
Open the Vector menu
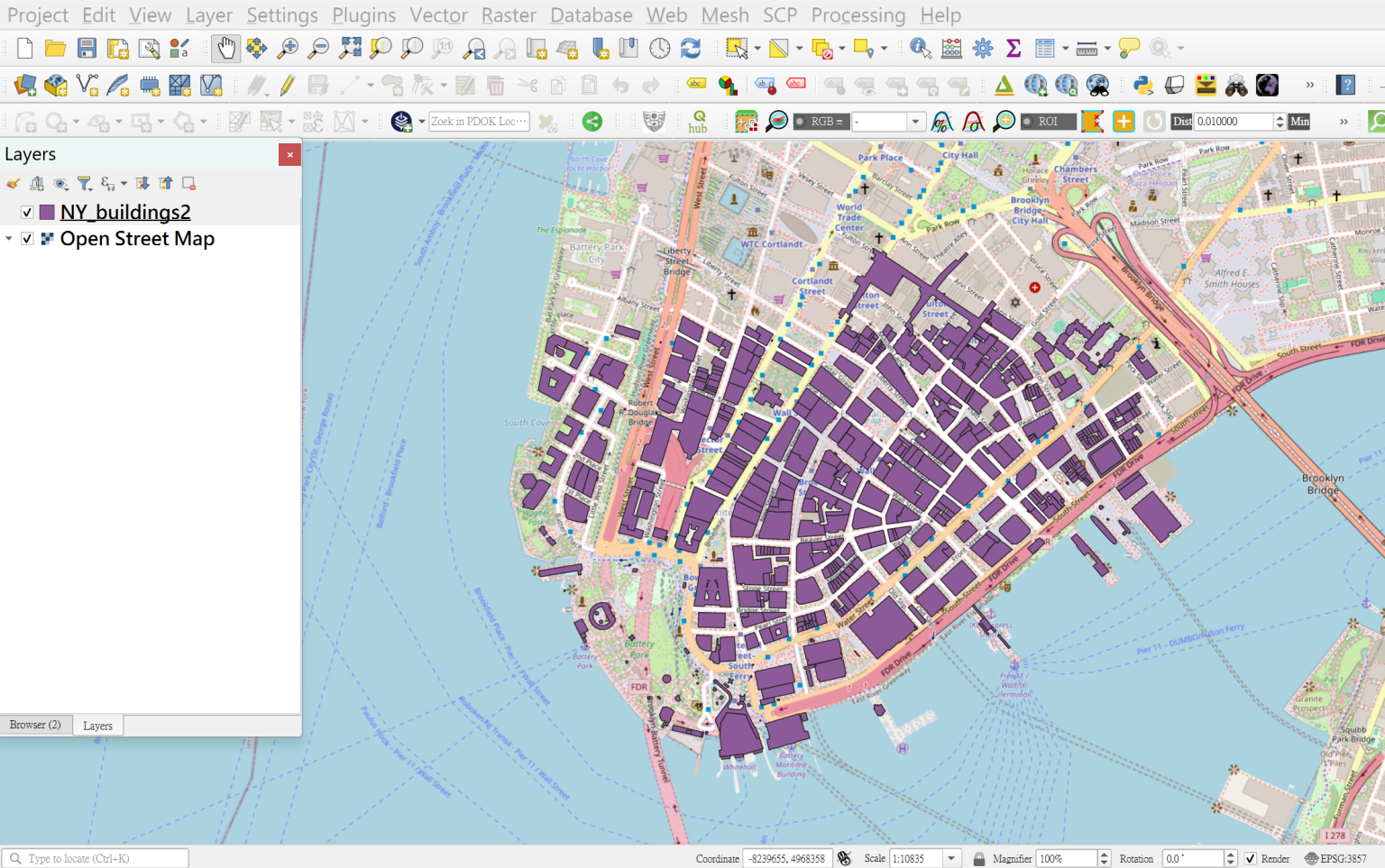tap(439, 14)
